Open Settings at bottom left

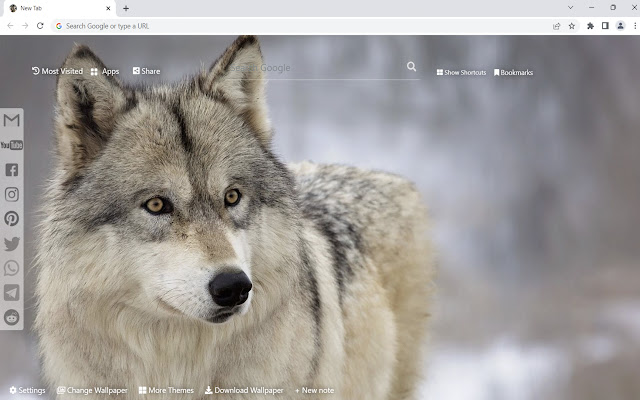(x=27, y=390)
